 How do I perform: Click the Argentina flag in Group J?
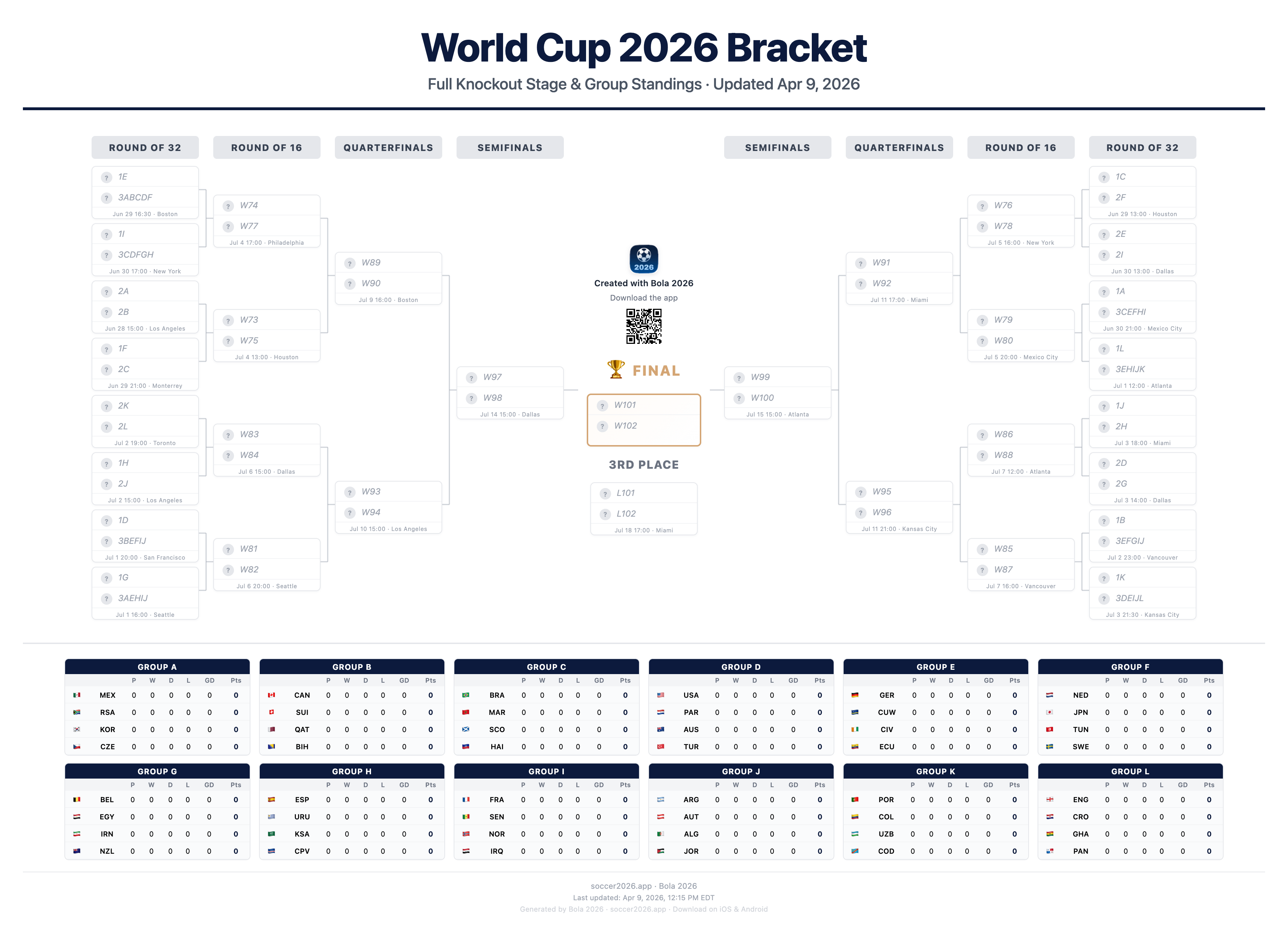(x=660, y=799)
